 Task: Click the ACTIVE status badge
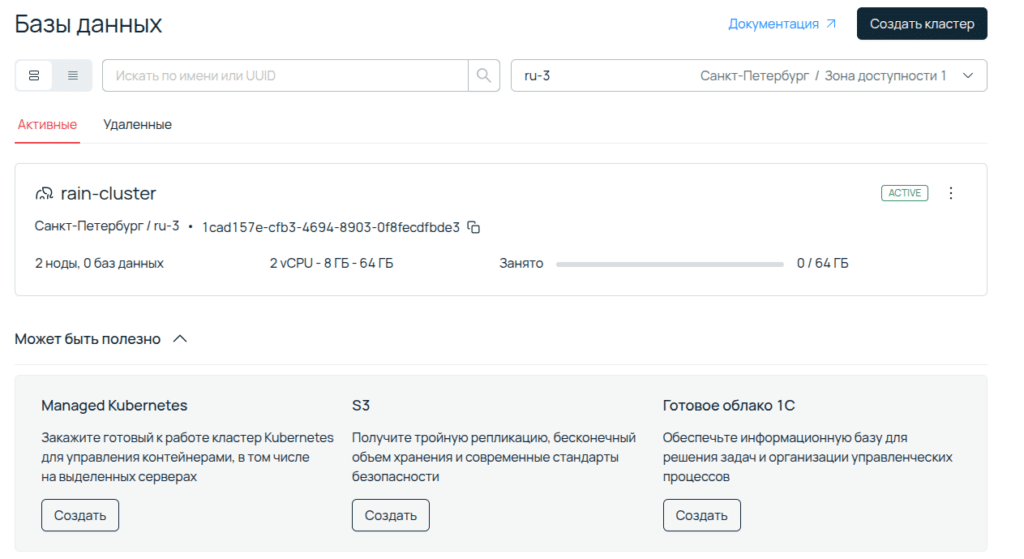coord(904,193)
